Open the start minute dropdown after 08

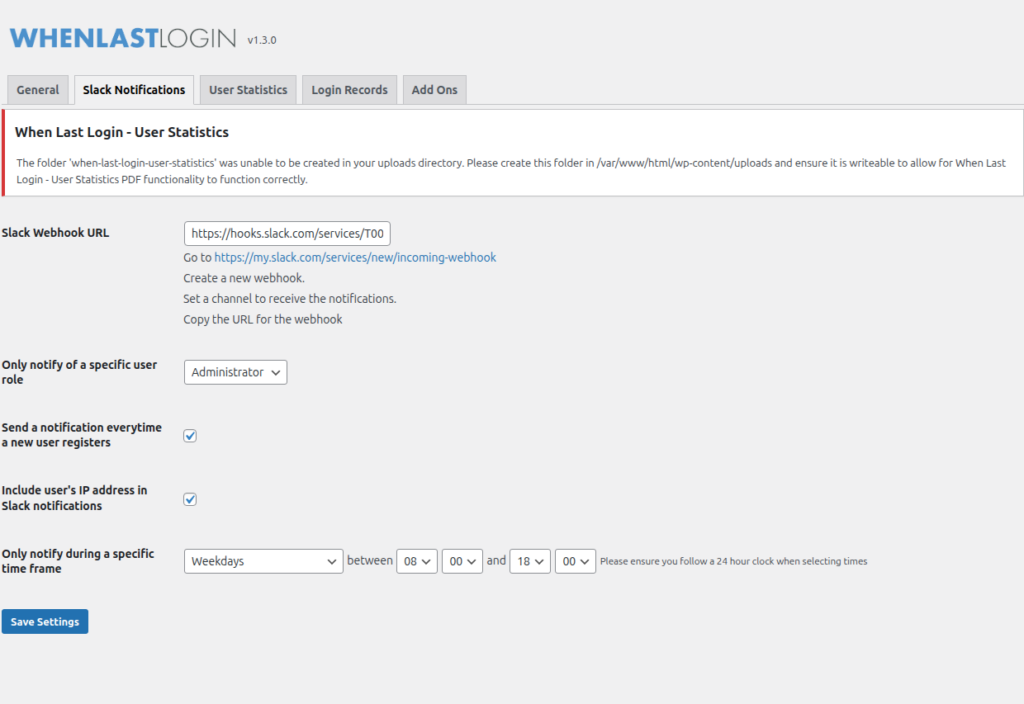462,561
